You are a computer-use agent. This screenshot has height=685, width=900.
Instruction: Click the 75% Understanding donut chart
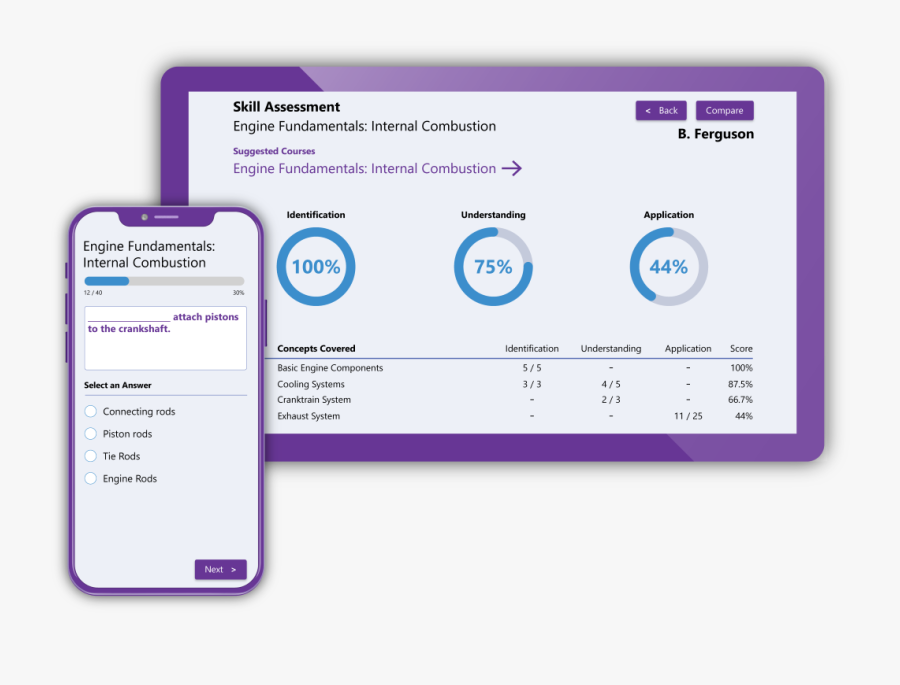[493, 267]
